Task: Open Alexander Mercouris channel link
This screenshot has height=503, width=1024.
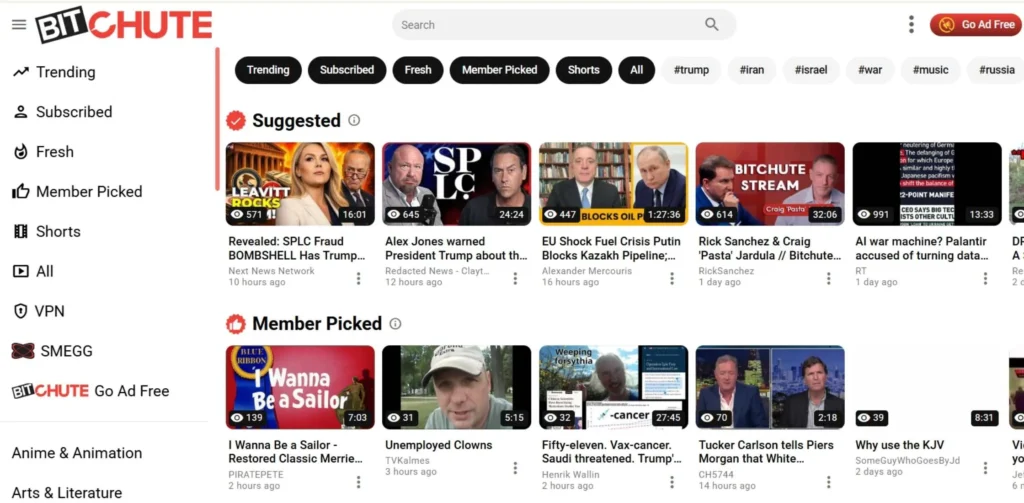Action: (586, 270)
